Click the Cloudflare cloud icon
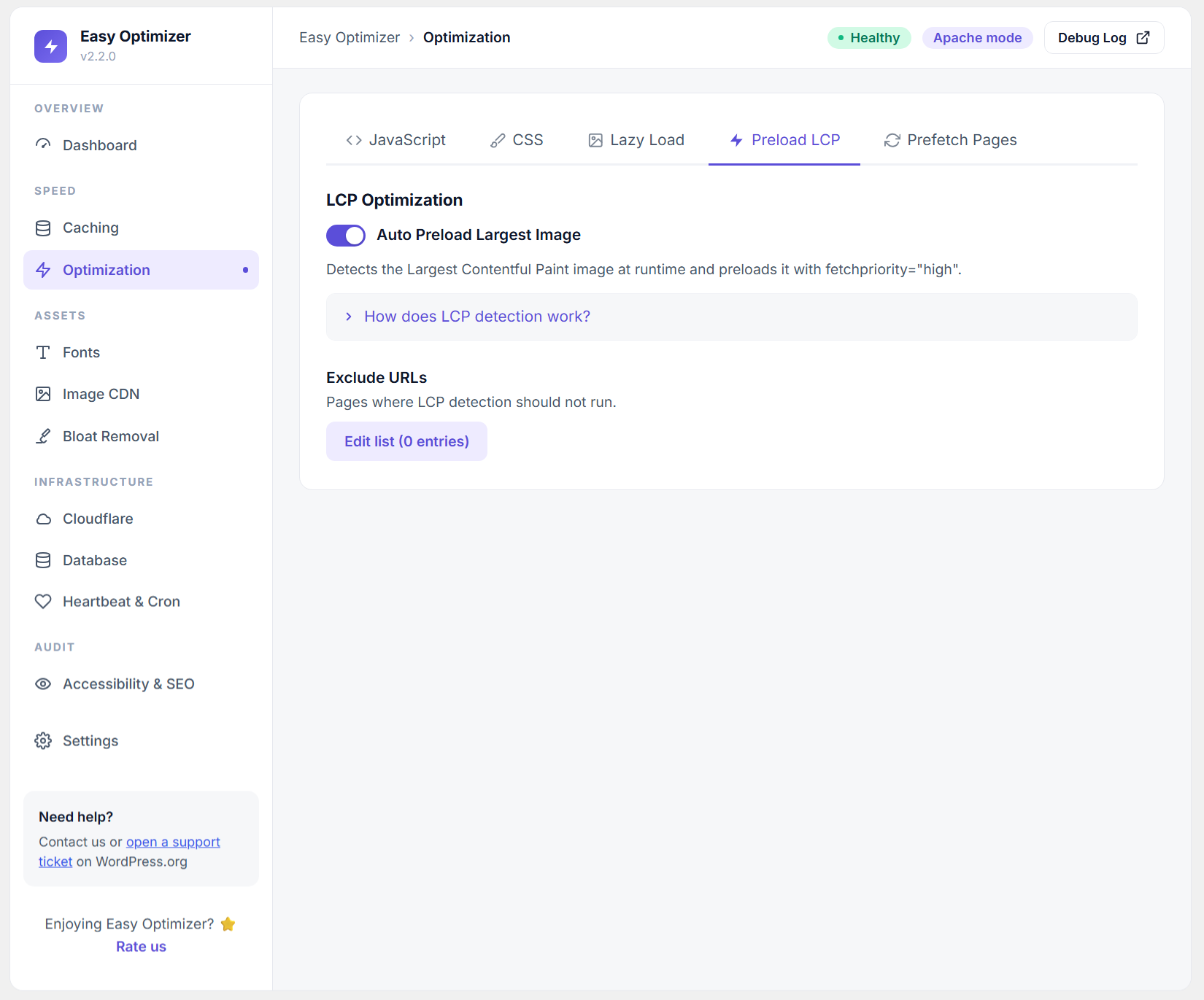 [43, 519]
